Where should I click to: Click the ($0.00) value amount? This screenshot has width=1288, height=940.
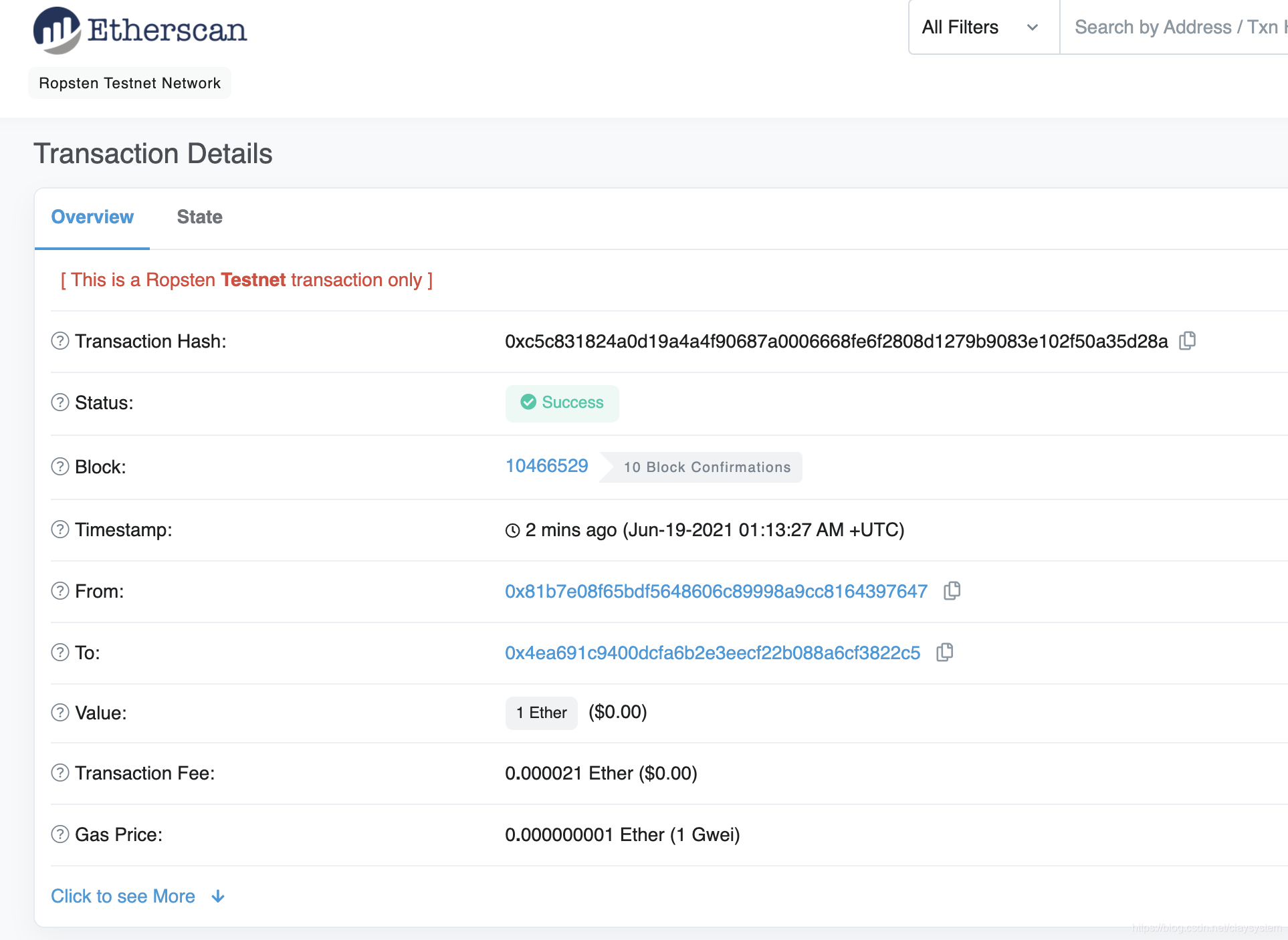618,711
